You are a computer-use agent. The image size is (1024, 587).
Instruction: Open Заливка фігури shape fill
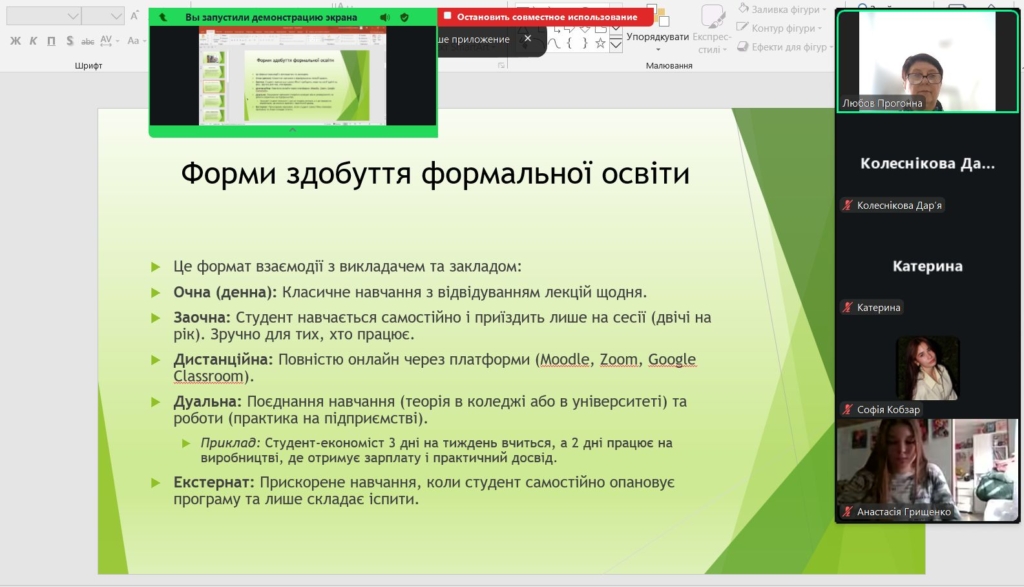pyautogui.click(x=782, y=8)
